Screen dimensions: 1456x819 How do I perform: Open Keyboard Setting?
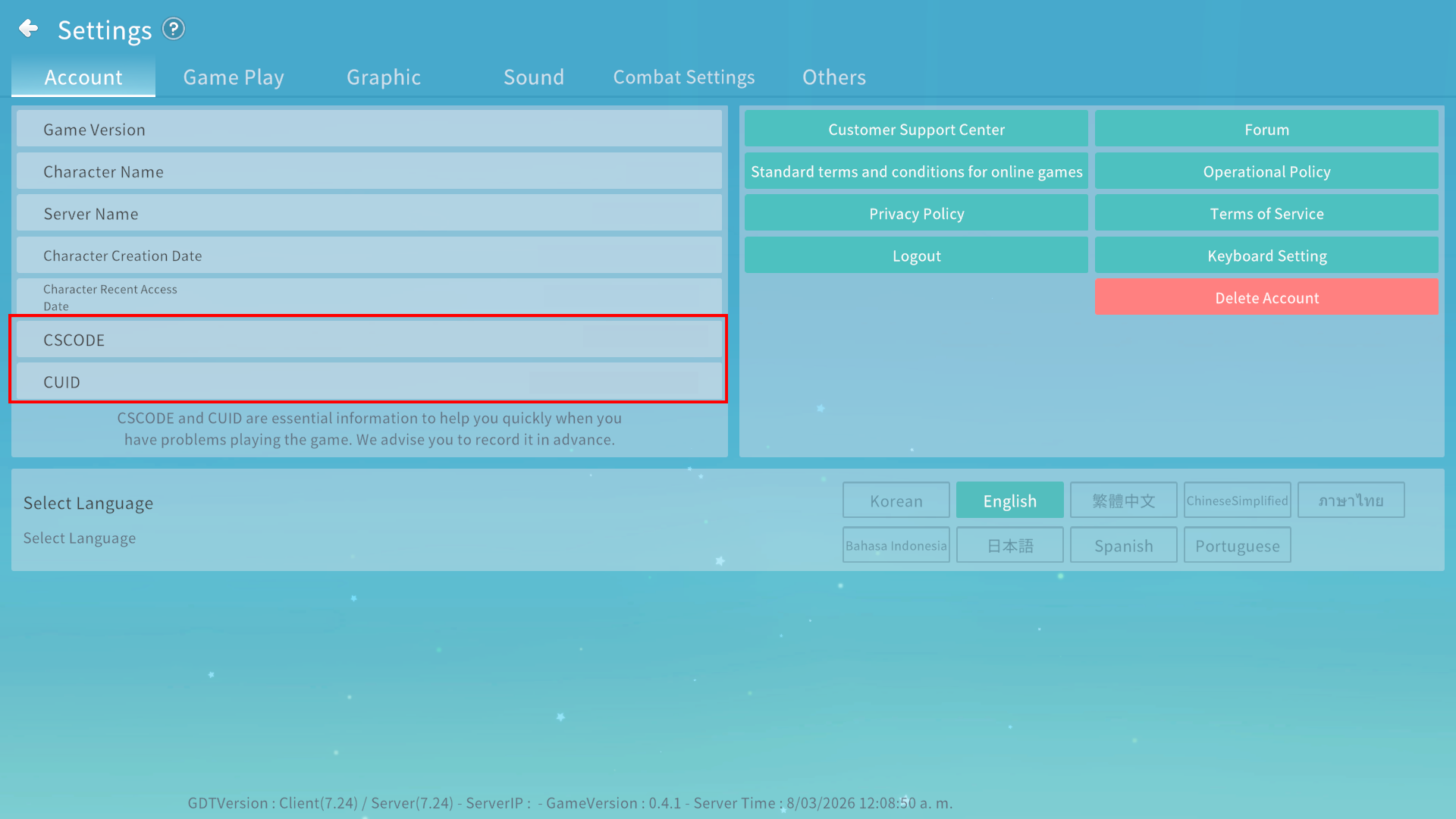1266,256
